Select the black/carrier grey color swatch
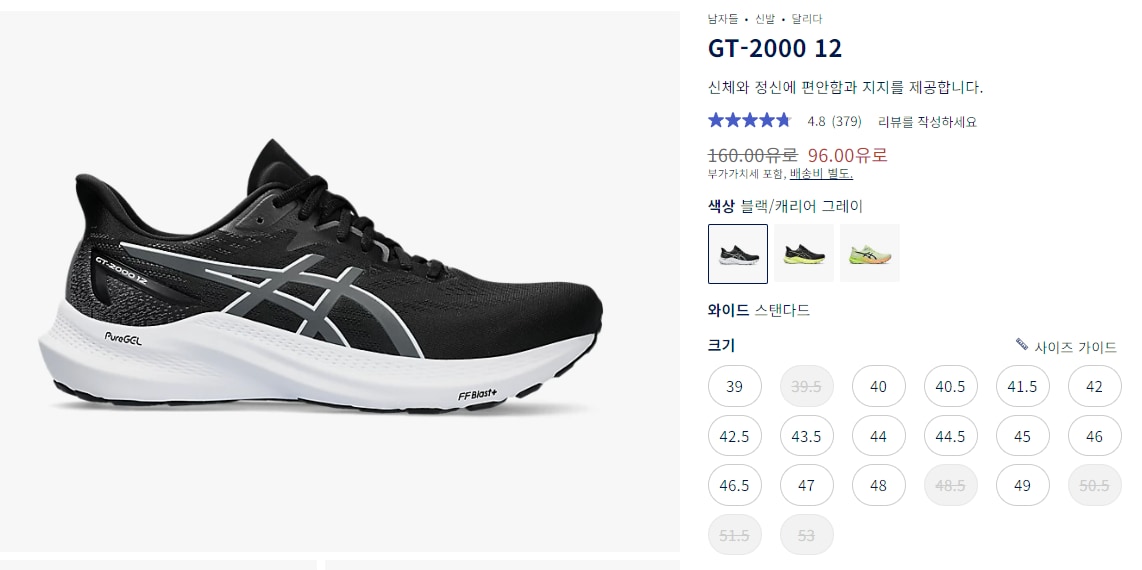Screen dimensions: 1142x570 coord(738,253)
